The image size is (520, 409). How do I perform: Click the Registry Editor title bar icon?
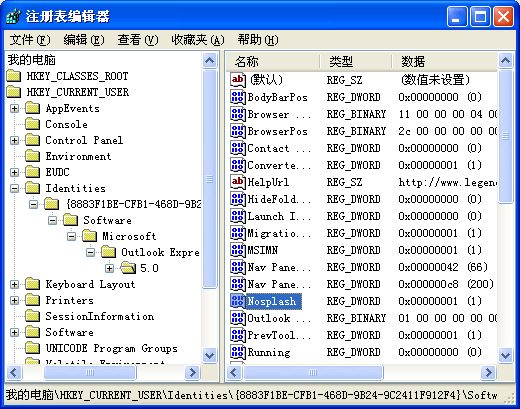(14, 16)
